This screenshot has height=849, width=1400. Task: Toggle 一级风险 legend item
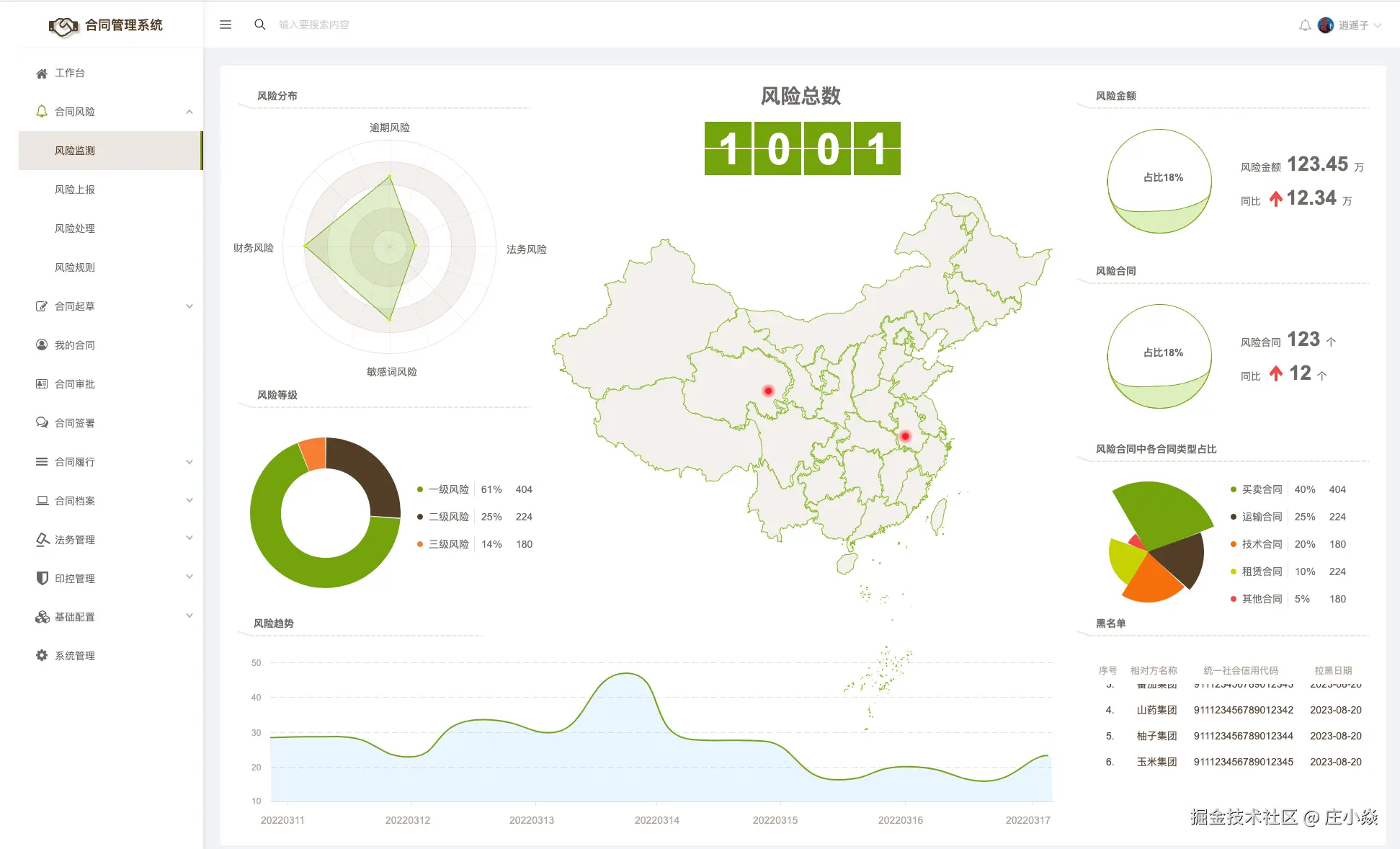click(448, 489)
